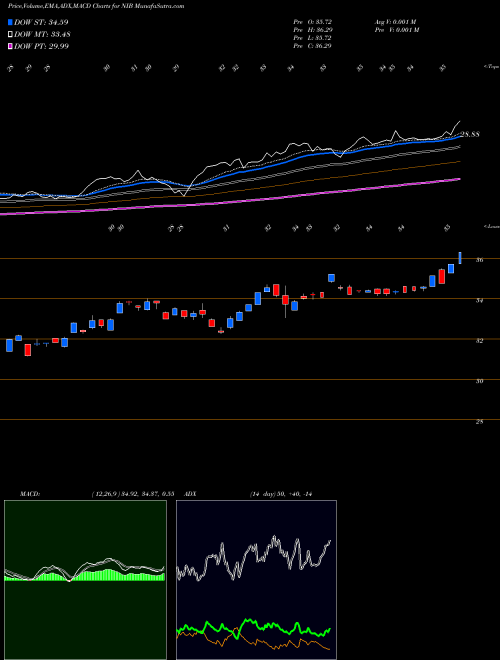Screen dimensions: 500x660
Task: Click the 36 price axis label
Action: click(479, 260)
